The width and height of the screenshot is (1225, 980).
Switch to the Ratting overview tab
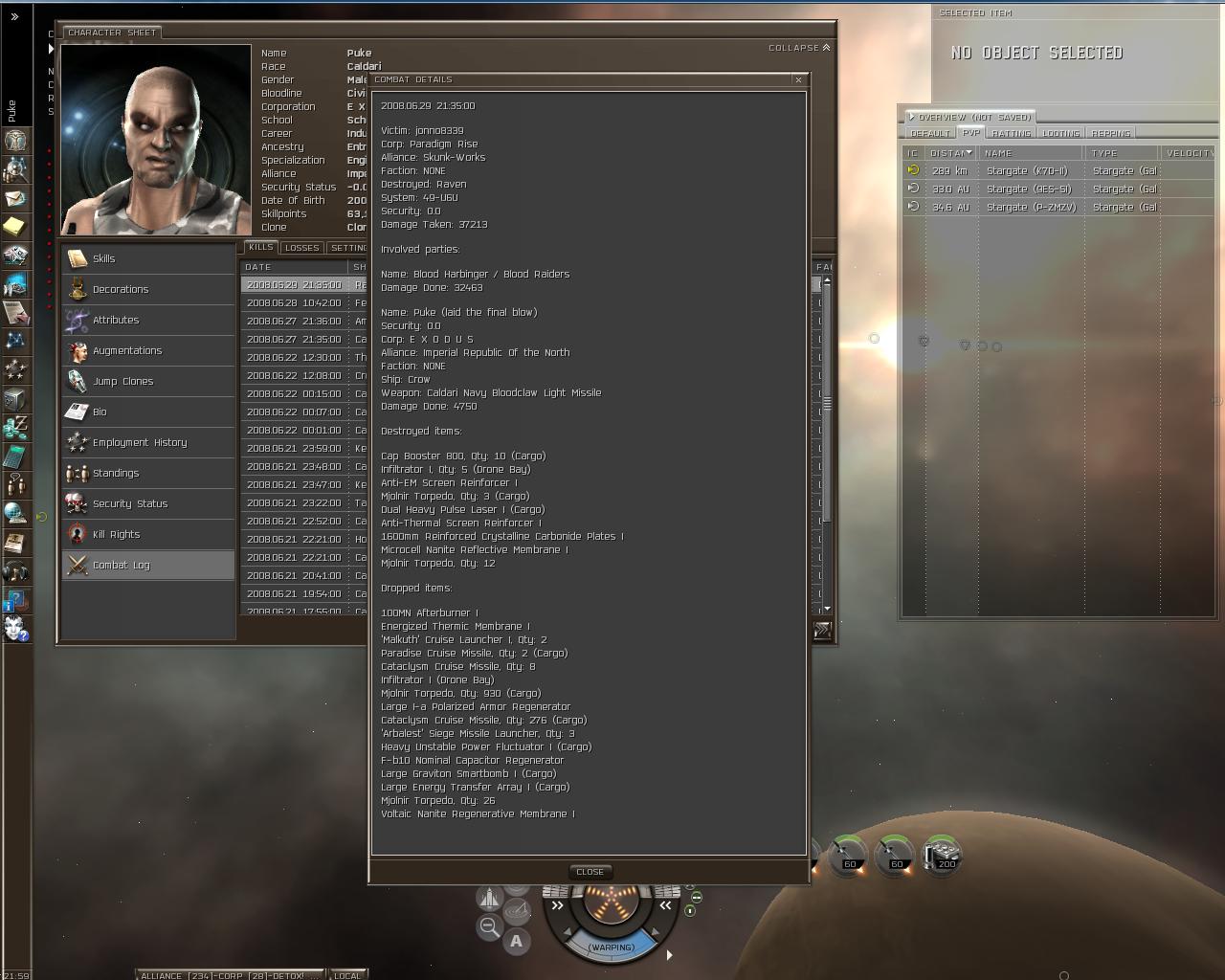click(x=1011, y=133)
